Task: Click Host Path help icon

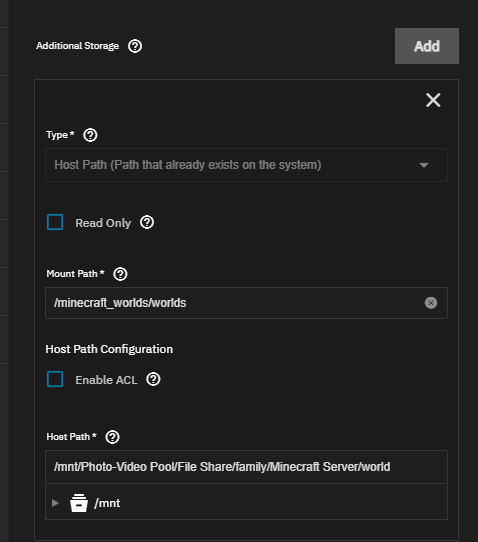Action: pyautogui.click(x=112, y=437)
